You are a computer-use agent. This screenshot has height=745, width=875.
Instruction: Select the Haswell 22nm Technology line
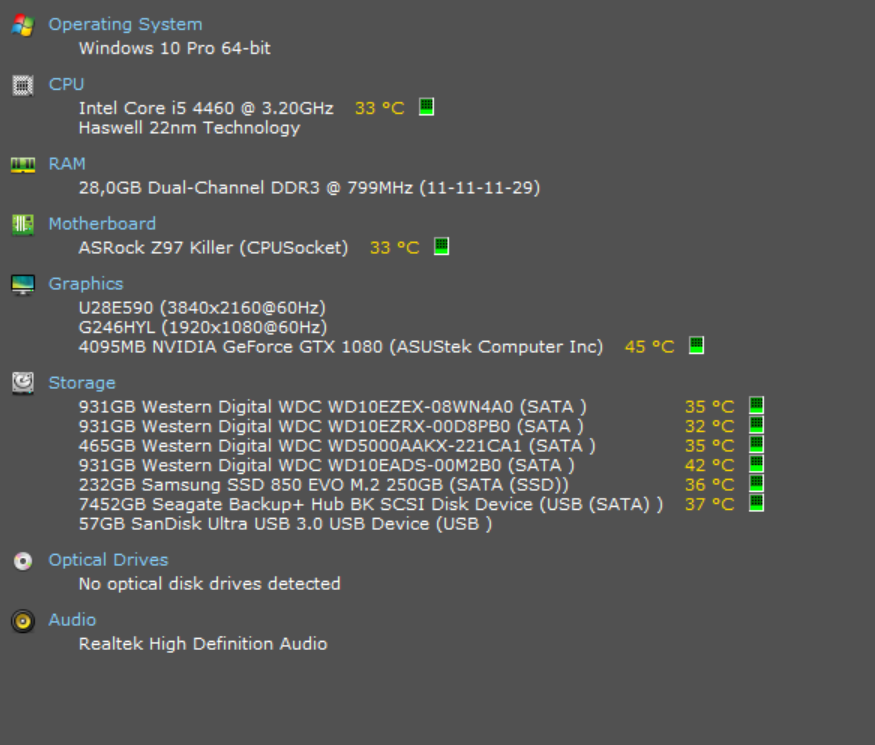click(189, 128)
